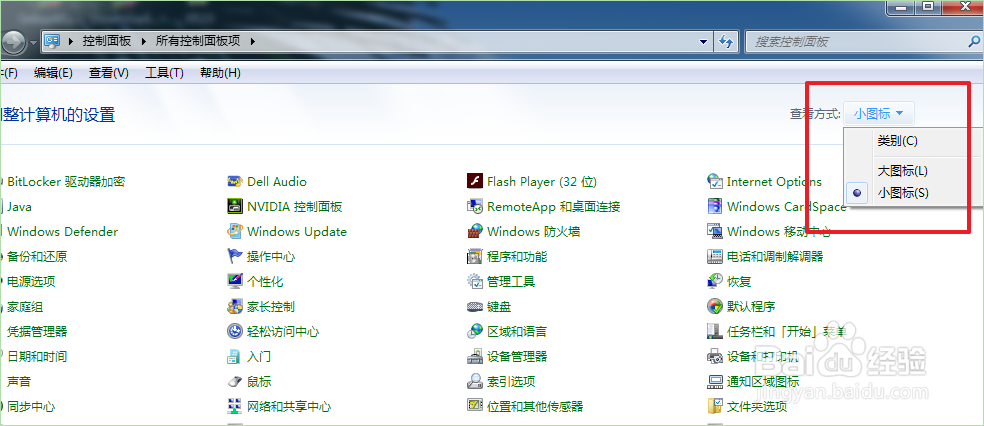Click the 区域和语言 globe icon
Viewport: 984px width, 426px height.
(x=474, y=331)
